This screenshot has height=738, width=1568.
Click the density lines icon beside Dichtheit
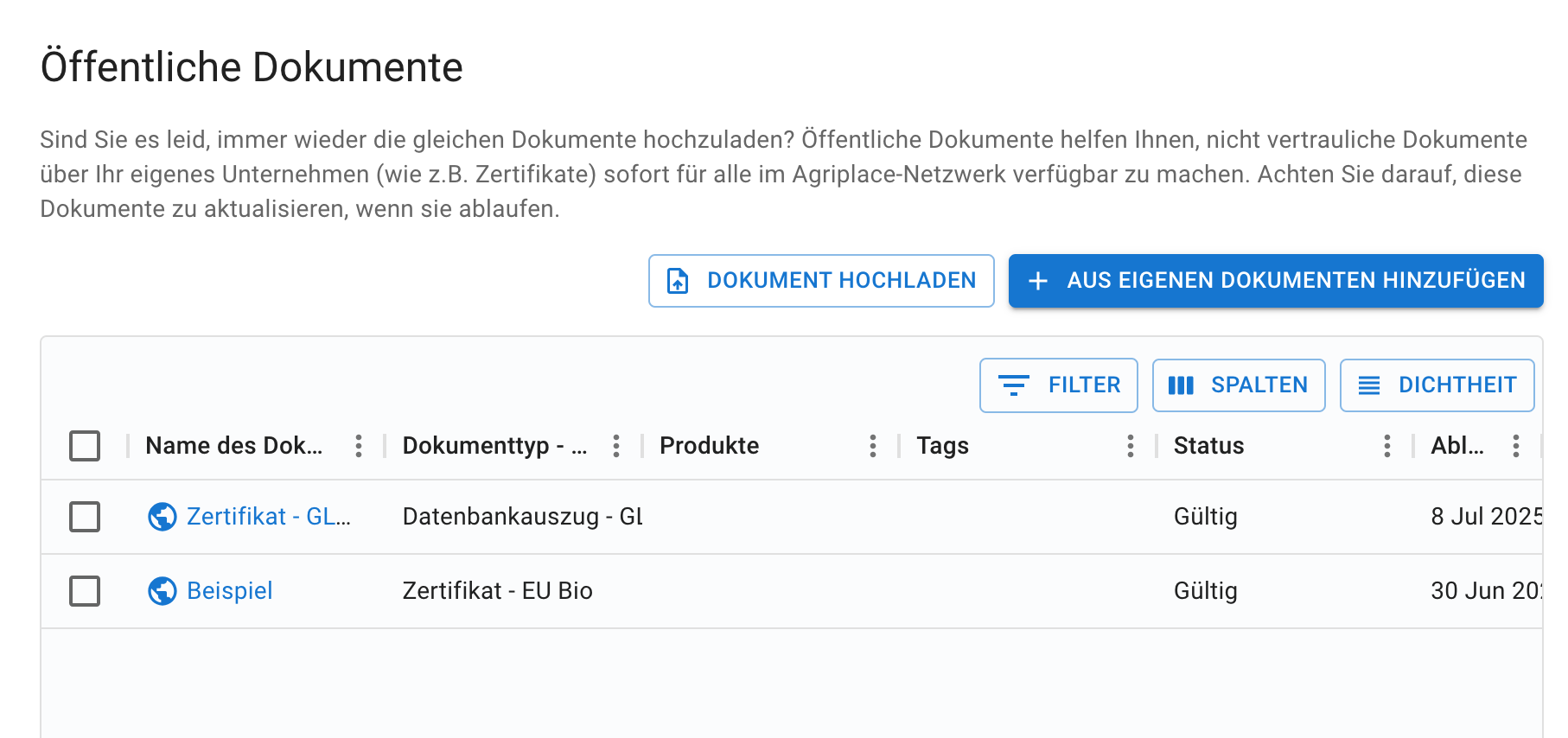[x=1369, y=385]
